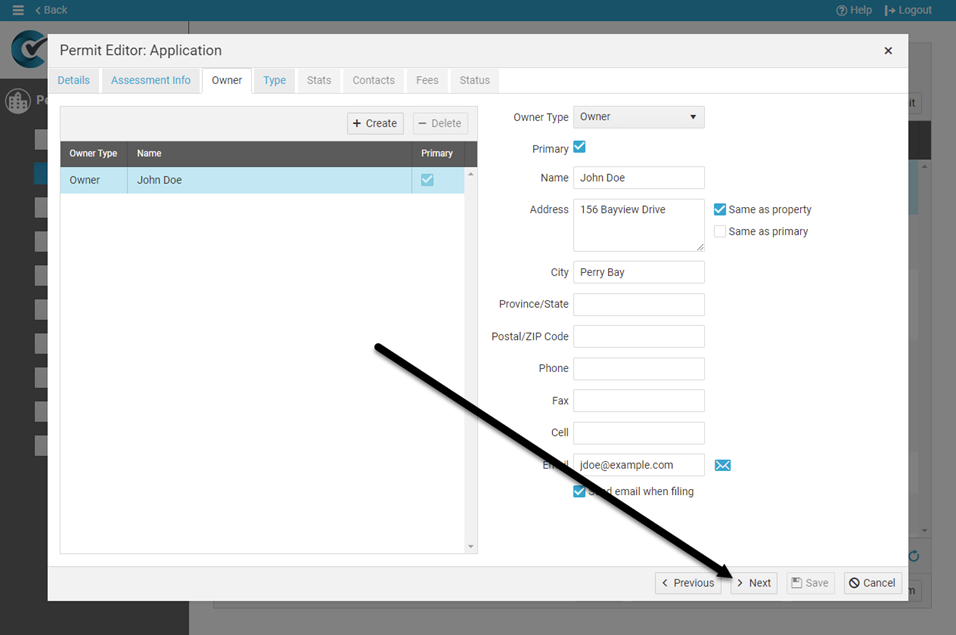The height and width of the screenshot is (635, 956).
Task: Go to Next step in permit editor
Action: tap(753, 583)
